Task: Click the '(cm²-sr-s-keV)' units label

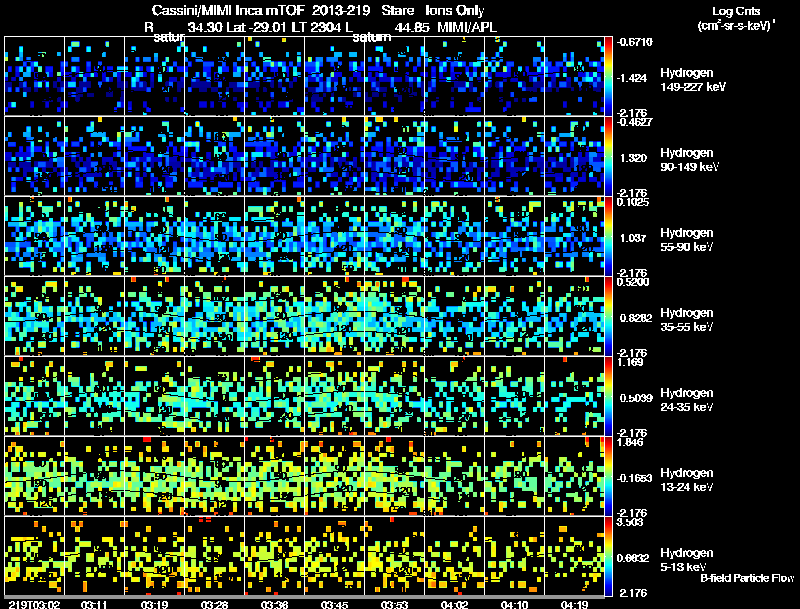Action: coord(735,25)
